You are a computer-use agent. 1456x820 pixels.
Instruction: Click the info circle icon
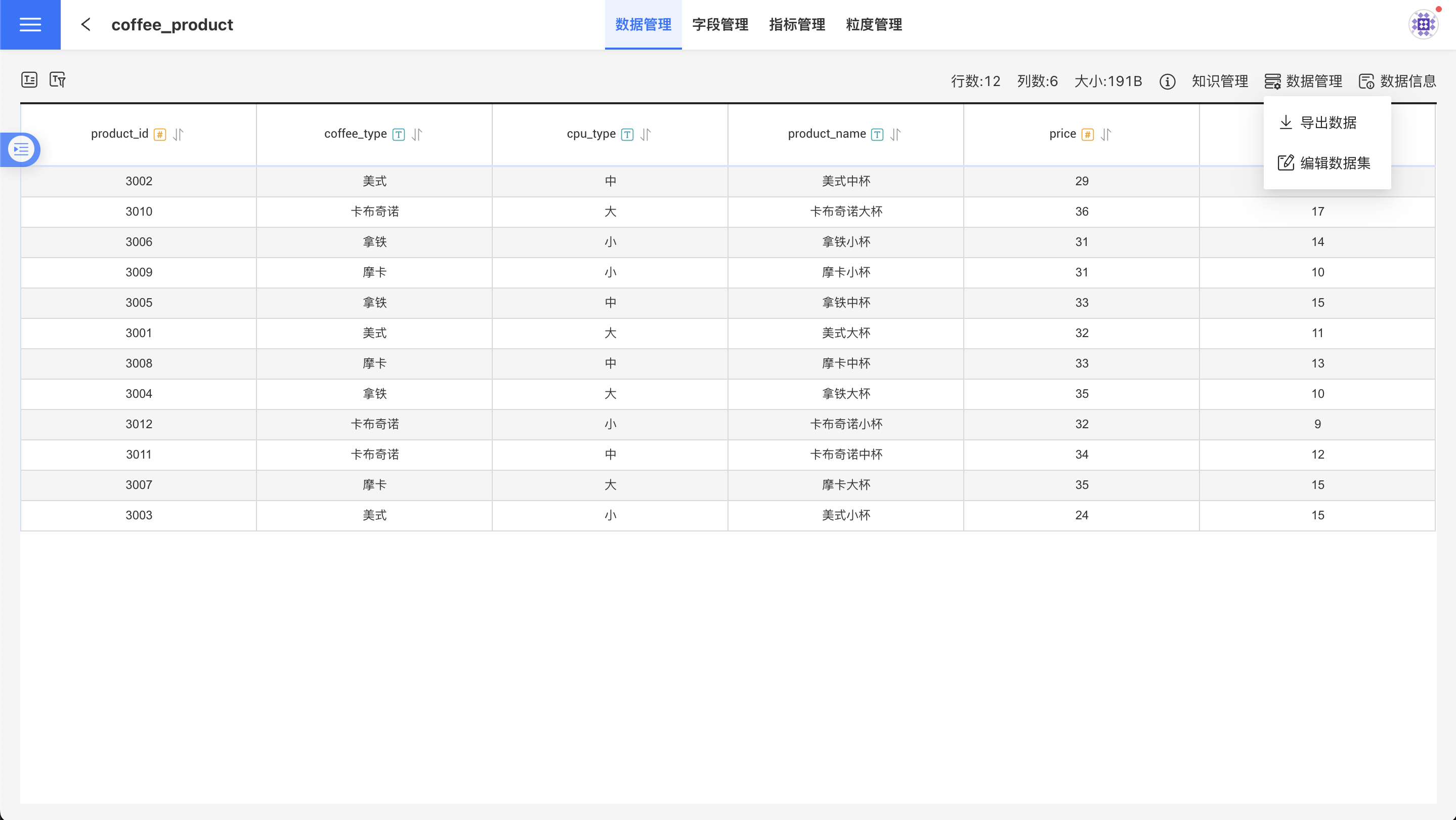coord(1167,81)
